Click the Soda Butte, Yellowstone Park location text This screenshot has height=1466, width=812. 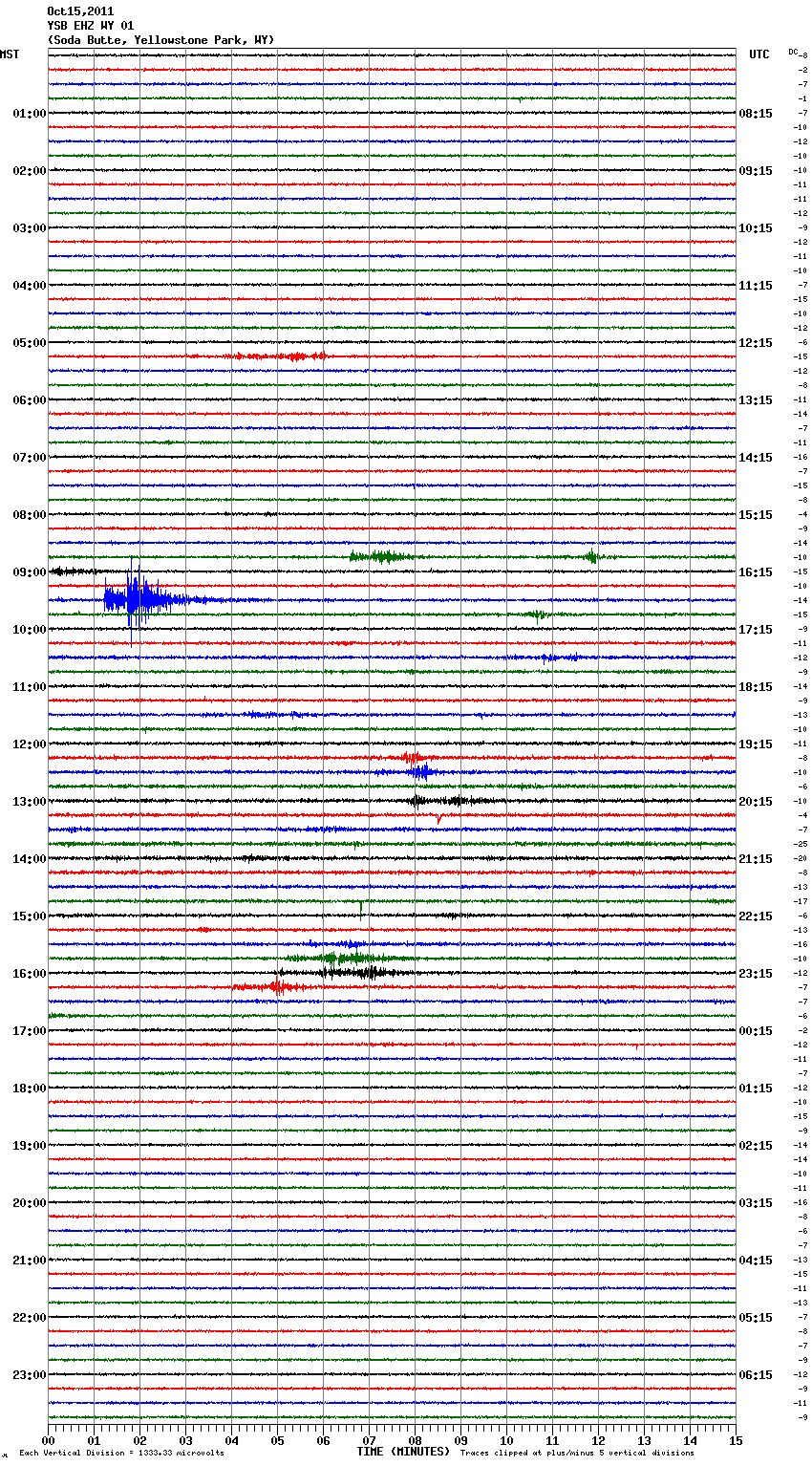tap(160, 40)
